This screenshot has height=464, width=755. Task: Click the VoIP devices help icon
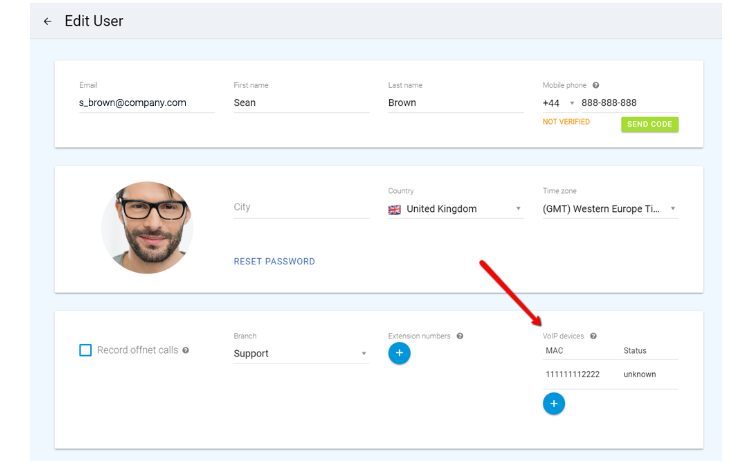593,336
